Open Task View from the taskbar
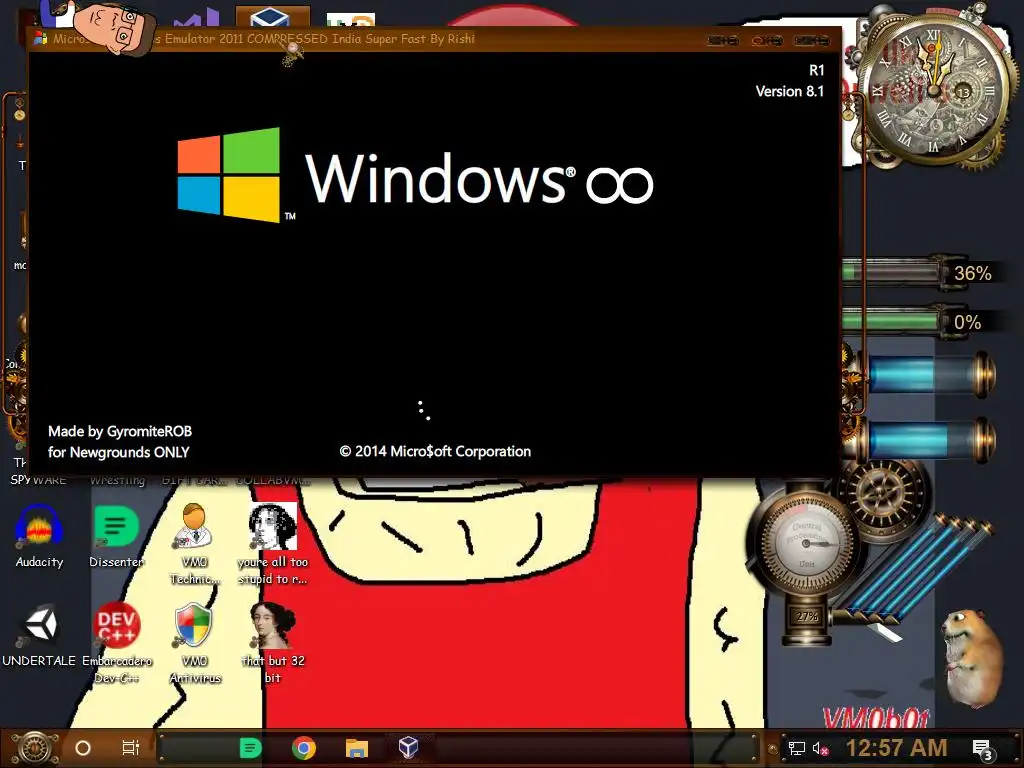The height and width of the screenshot is (768, 1024). (x=131, y=748)
